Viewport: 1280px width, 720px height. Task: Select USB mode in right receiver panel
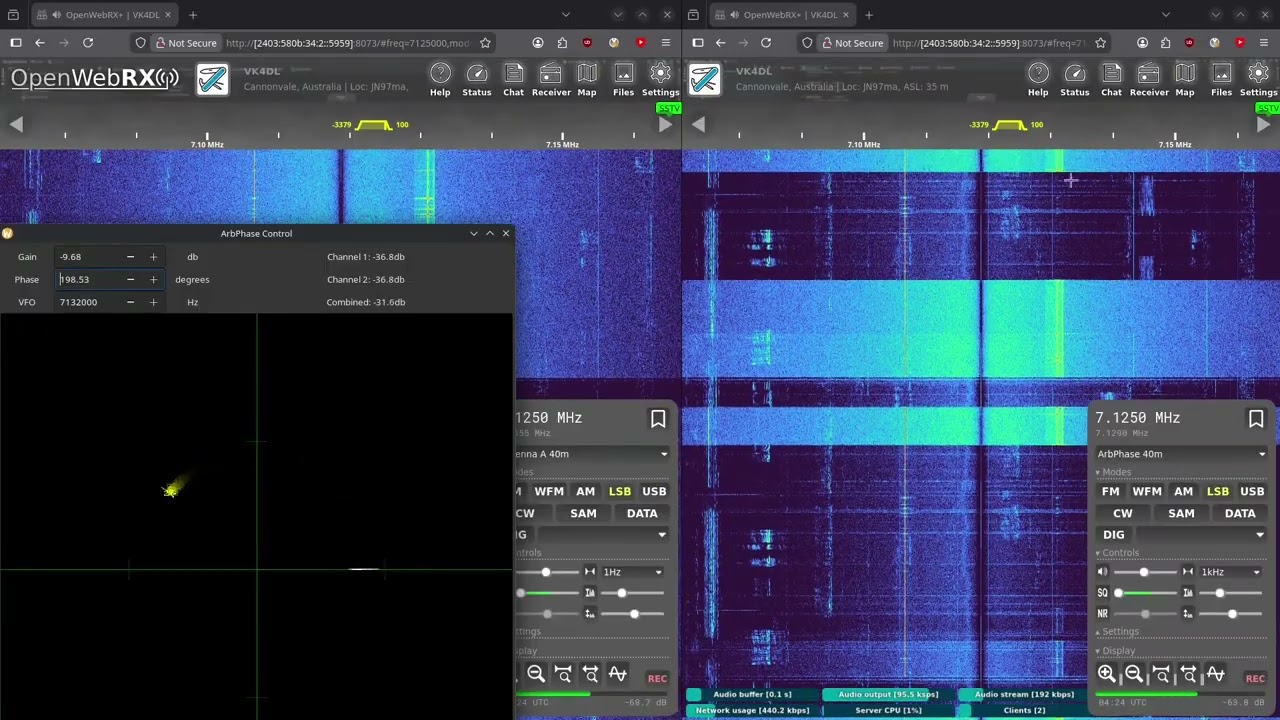click(x=1252, y=491)
